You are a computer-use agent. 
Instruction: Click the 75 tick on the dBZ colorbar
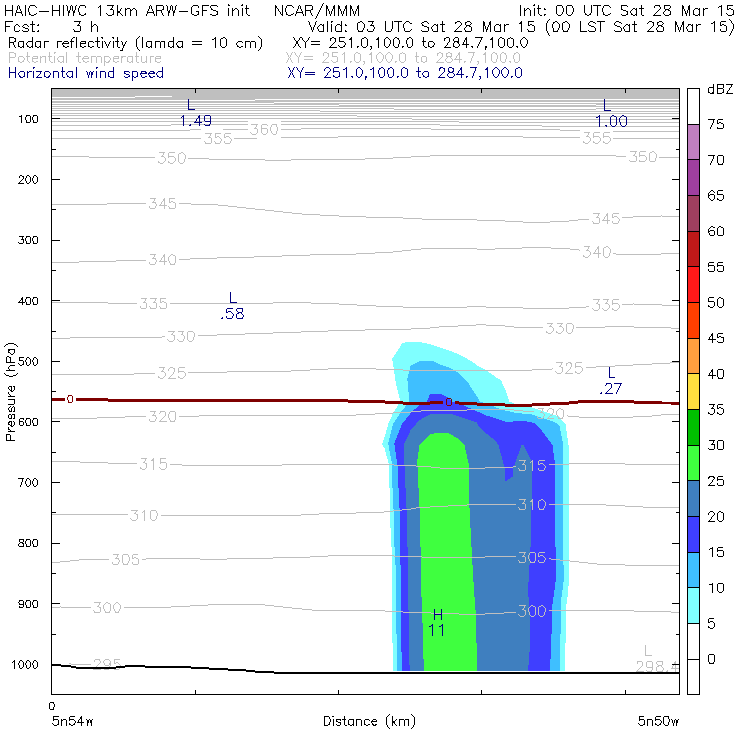[x=716, y=124]
